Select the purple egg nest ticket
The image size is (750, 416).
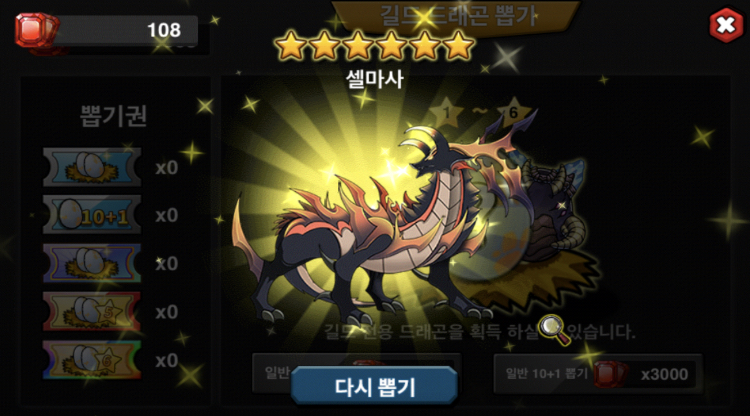pos(92,263)
